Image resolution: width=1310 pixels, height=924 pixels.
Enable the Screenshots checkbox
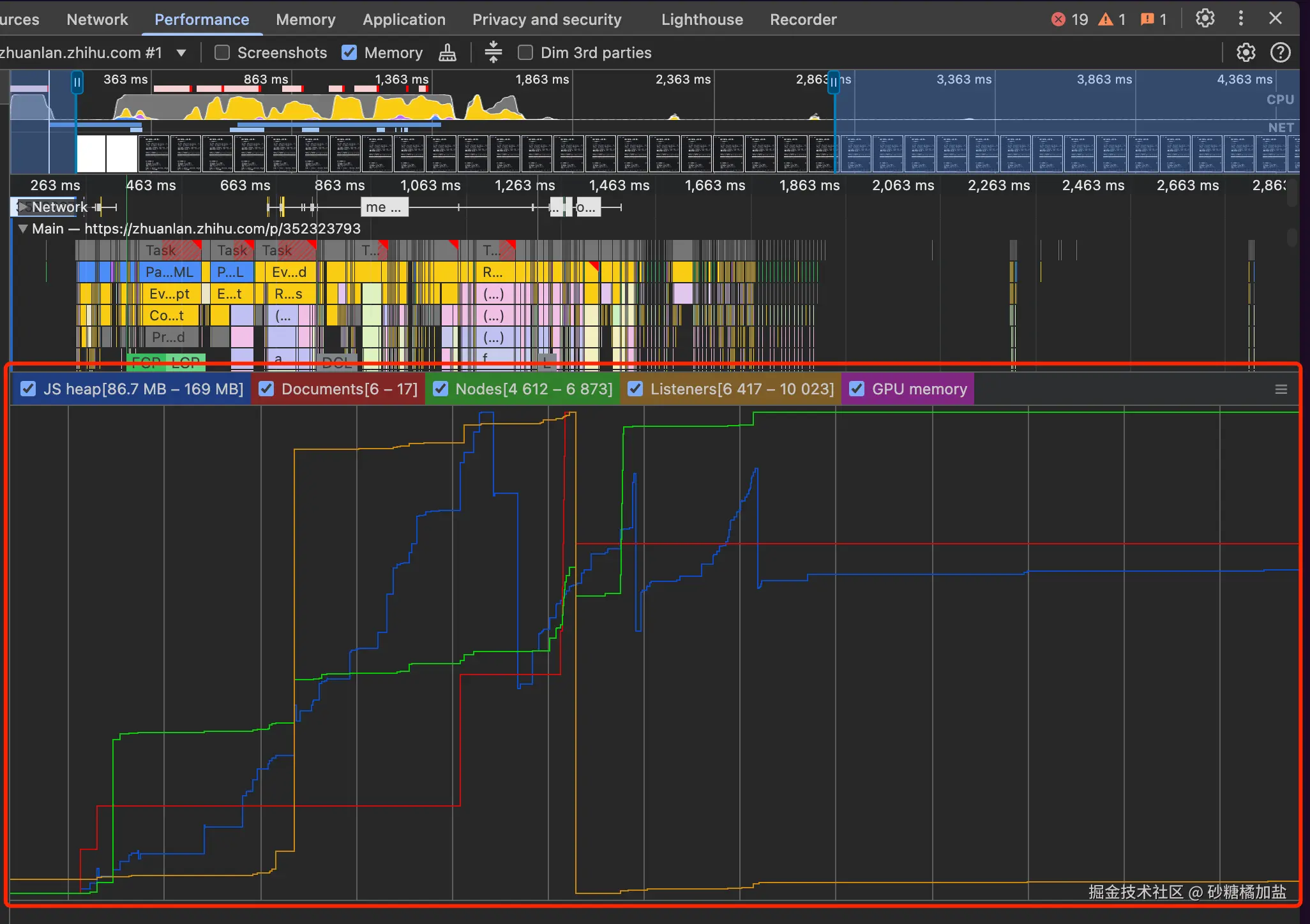(x=222, y=52)
